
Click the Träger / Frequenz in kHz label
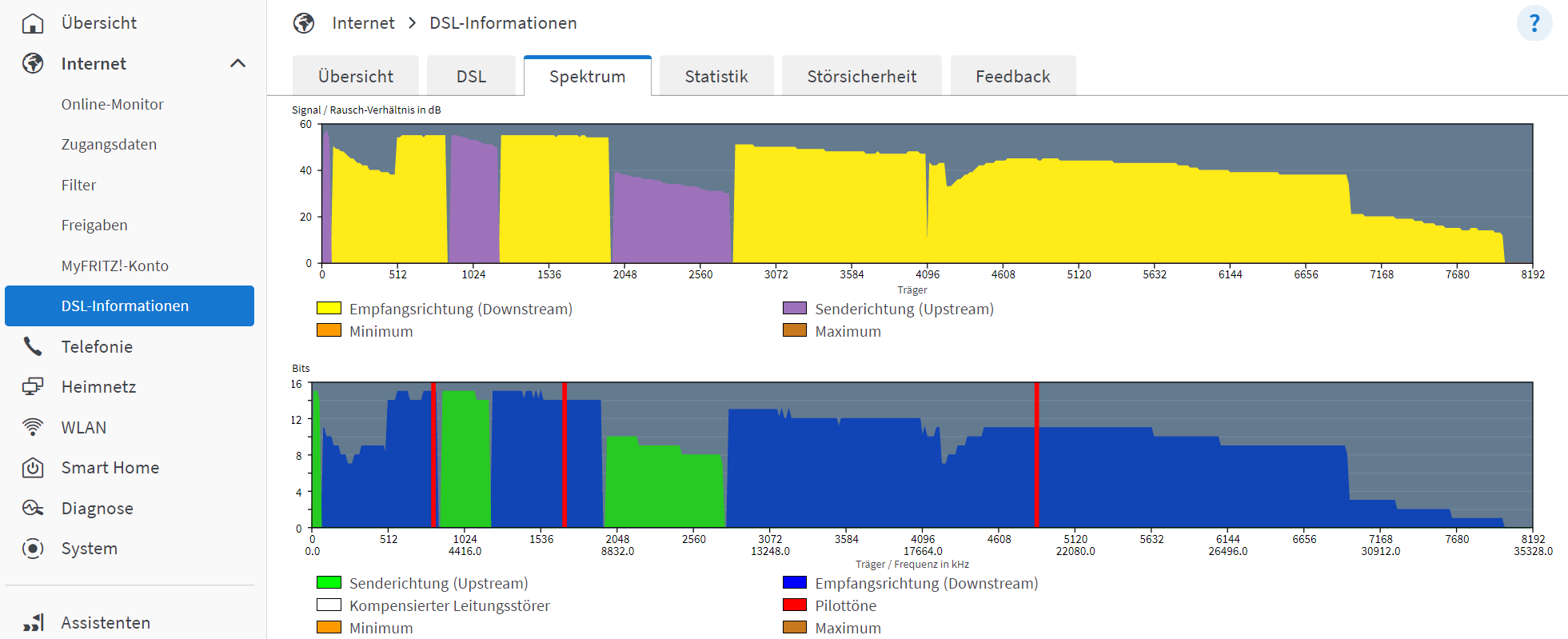pyautogui.click(x=912, y=564)
